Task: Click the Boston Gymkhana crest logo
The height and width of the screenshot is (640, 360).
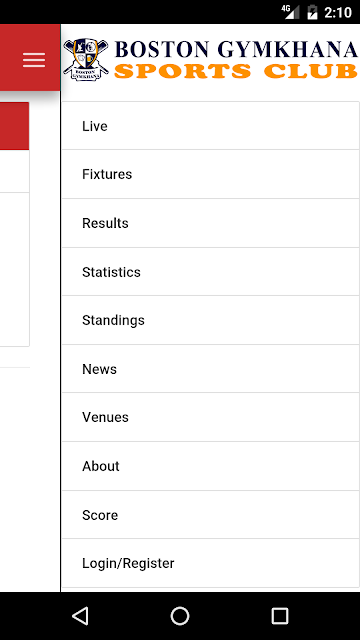Action: (86, 60)
